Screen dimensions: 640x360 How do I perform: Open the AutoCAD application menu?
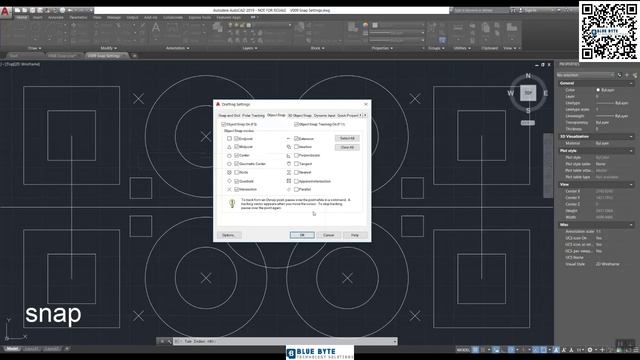pyautogui.click(x=5, y=11)
